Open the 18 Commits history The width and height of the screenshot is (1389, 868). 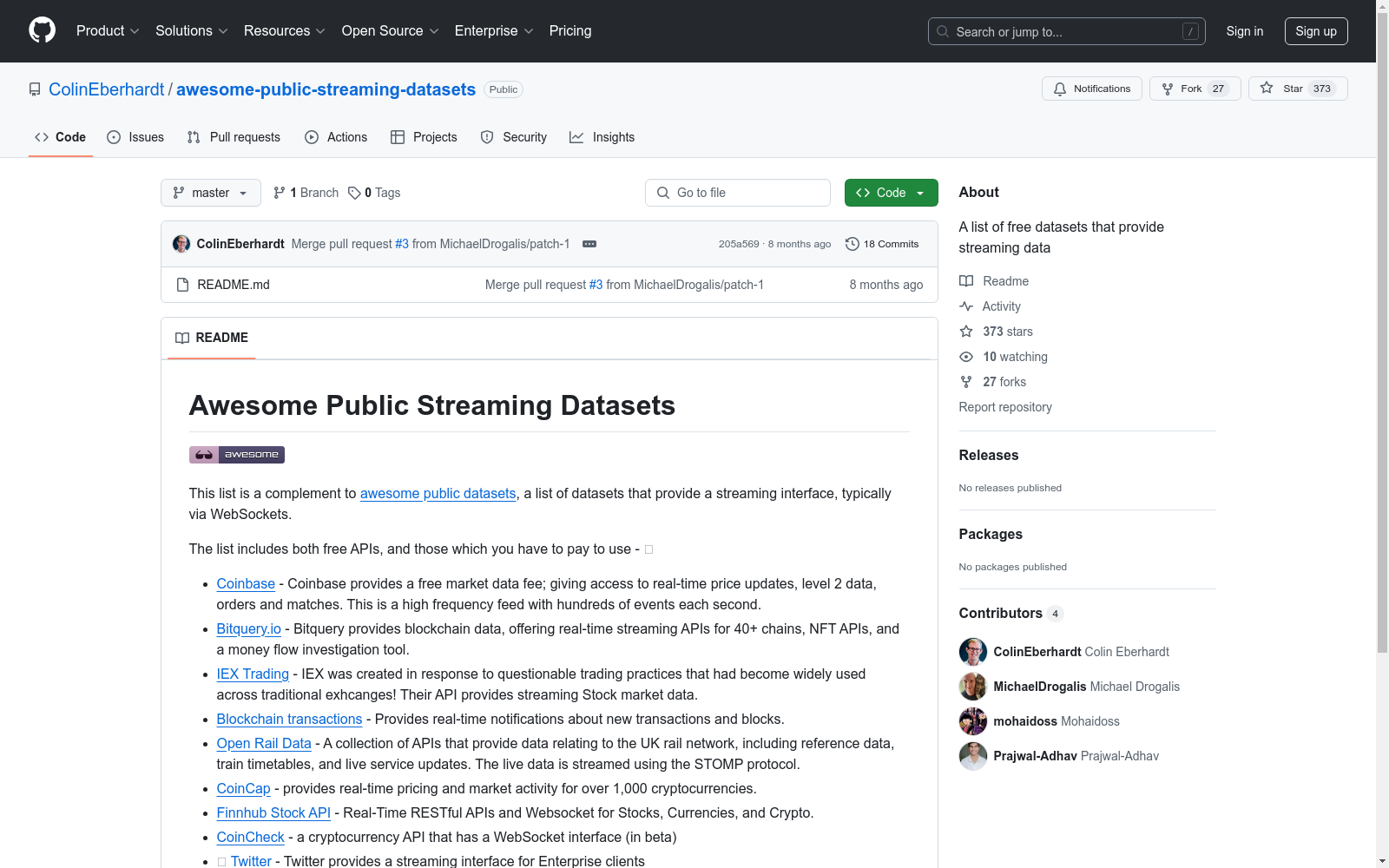click(882, 244)
